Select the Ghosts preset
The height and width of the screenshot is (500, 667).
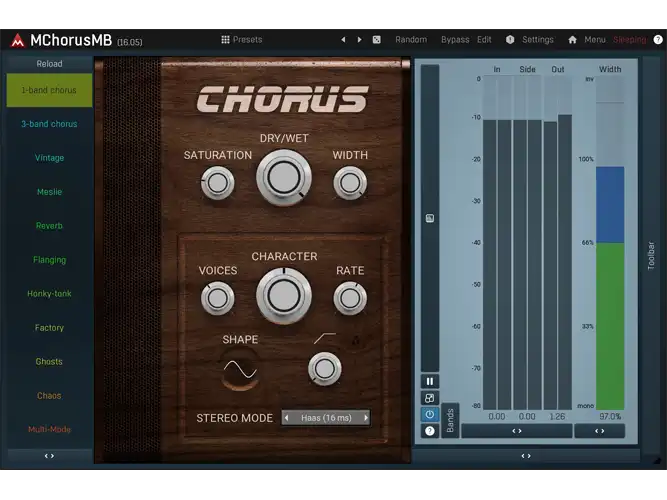point(49,362)
